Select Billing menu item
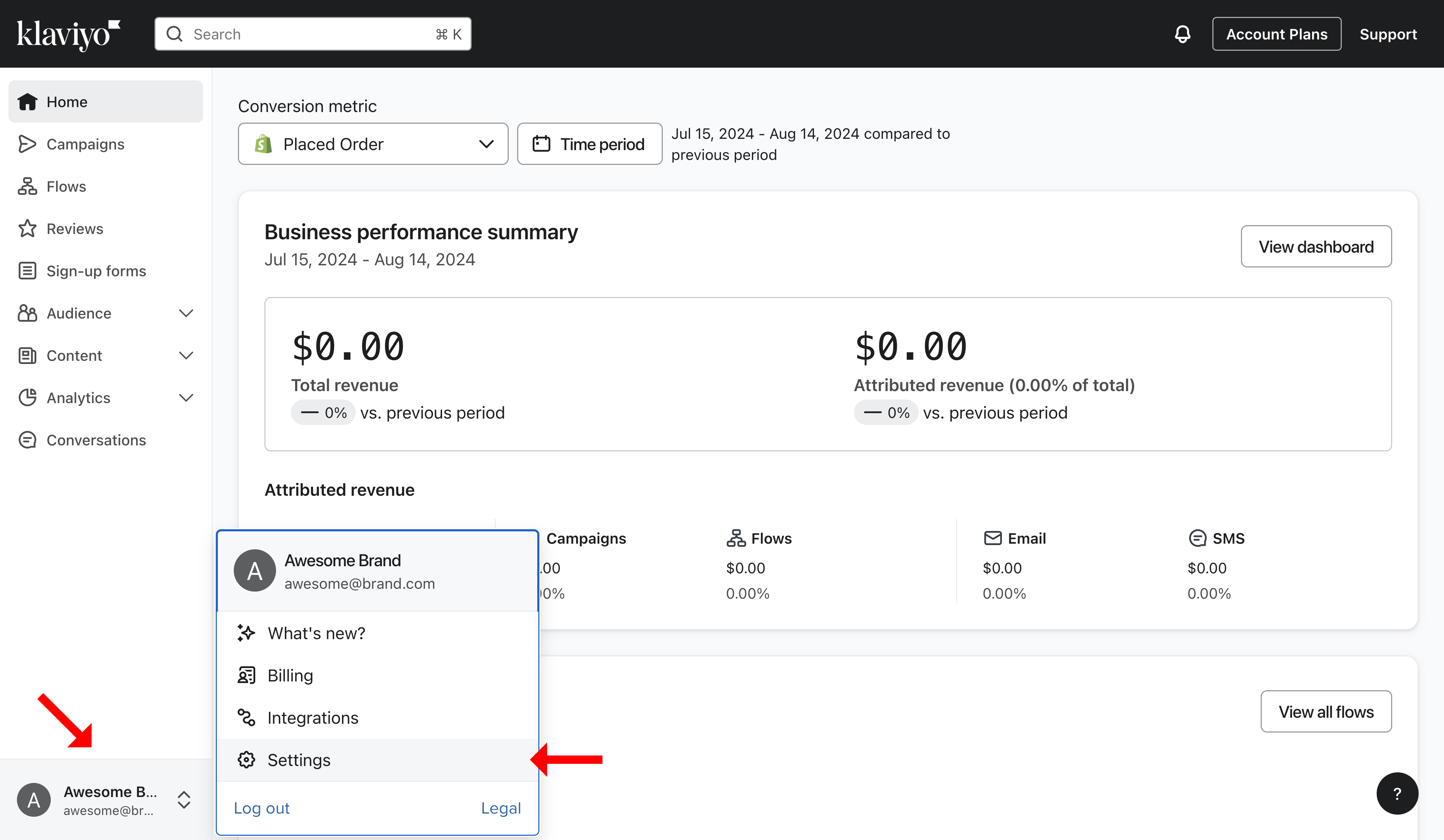 coord(378,676)
